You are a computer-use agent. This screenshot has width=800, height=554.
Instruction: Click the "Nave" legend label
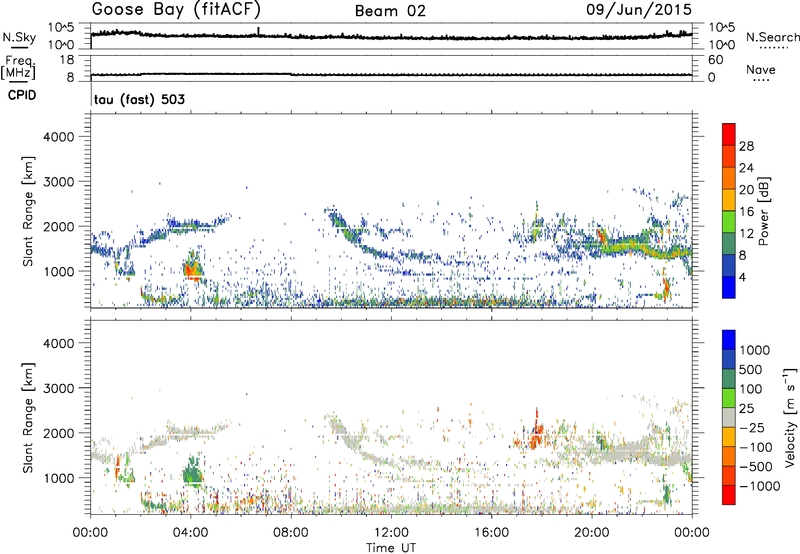pyautogui.click(x=761, y=69)
